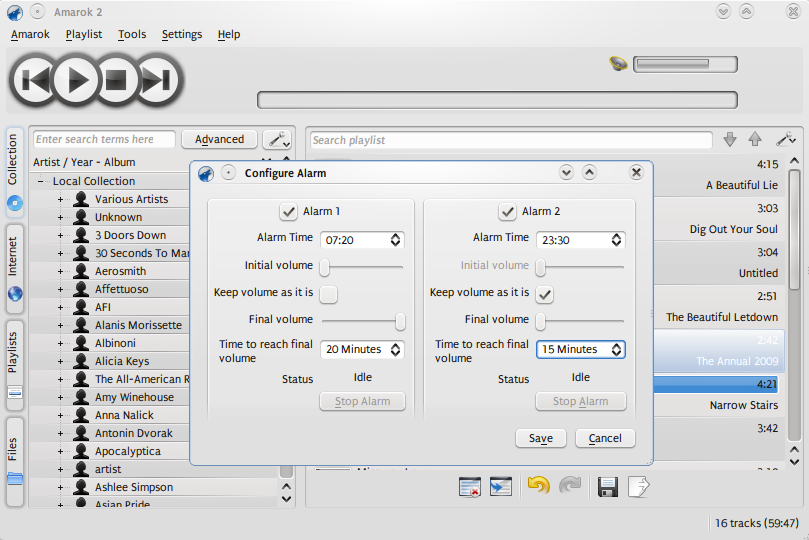Image resolution: width=809 pixels, height=540 pixels.
Task: Open the Playlist menu
Action: click(x=84, y=35)
